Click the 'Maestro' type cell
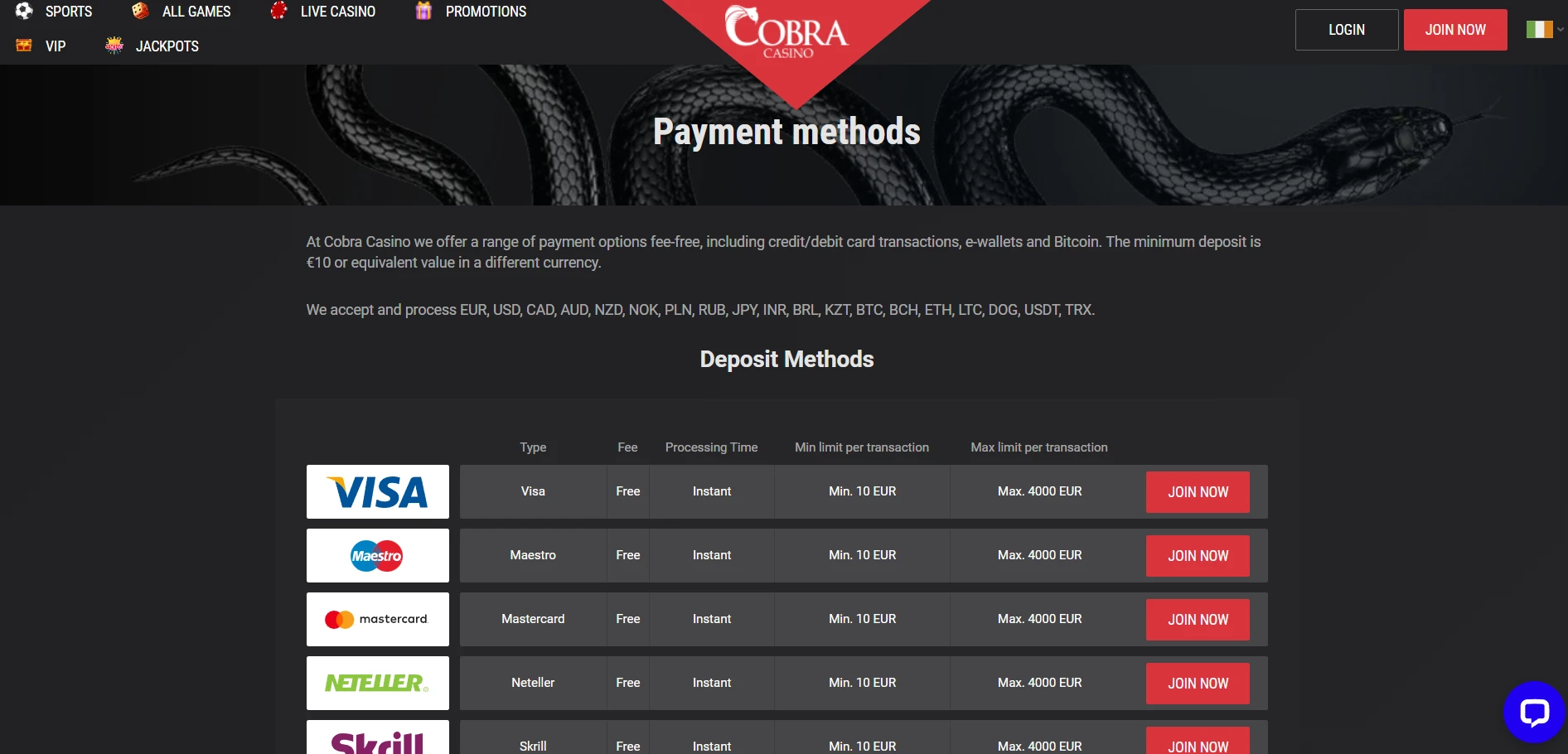 533,555
